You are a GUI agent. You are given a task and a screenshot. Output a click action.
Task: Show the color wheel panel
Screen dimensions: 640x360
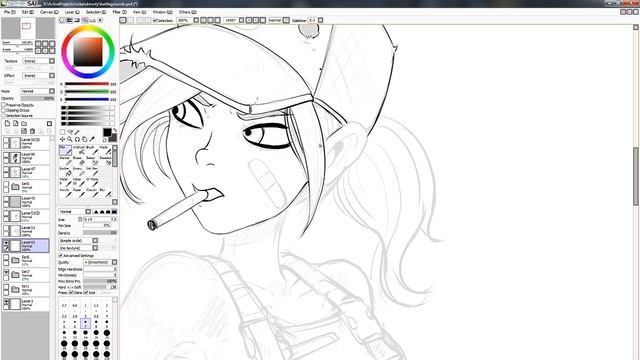tap(62, 20)
